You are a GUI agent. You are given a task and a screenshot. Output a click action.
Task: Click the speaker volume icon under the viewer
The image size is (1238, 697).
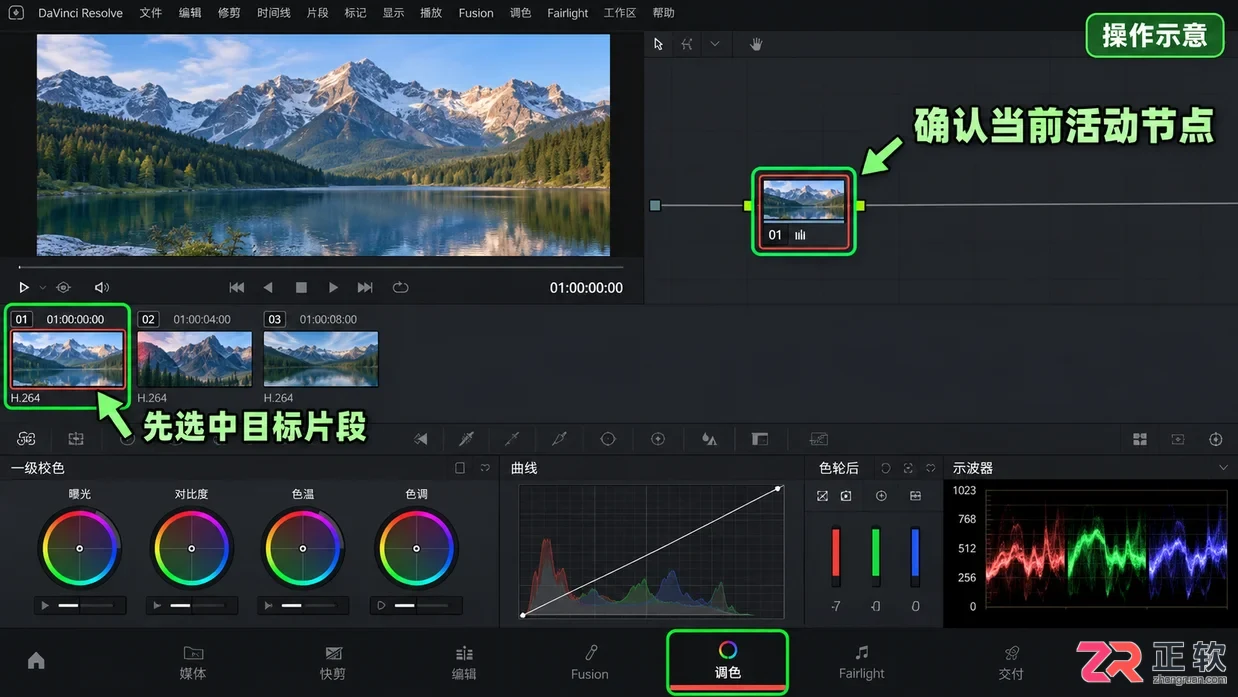tap(102, 287)
